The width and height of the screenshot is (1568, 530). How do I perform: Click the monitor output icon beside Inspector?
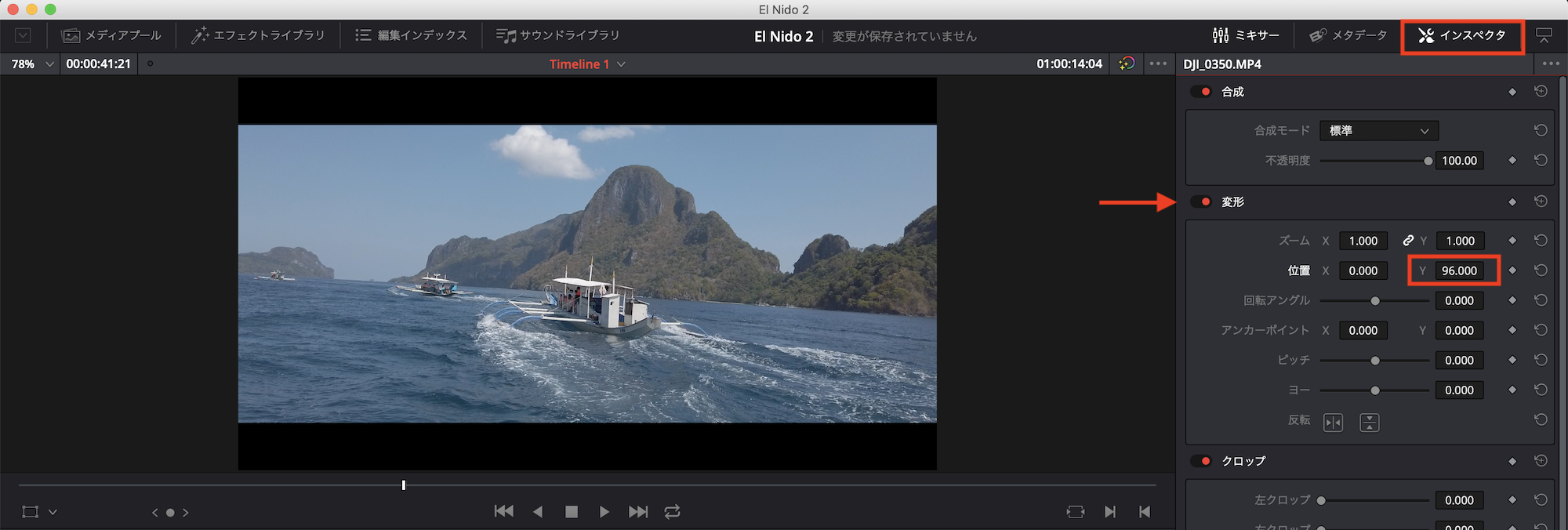(x=1544, y=35)
